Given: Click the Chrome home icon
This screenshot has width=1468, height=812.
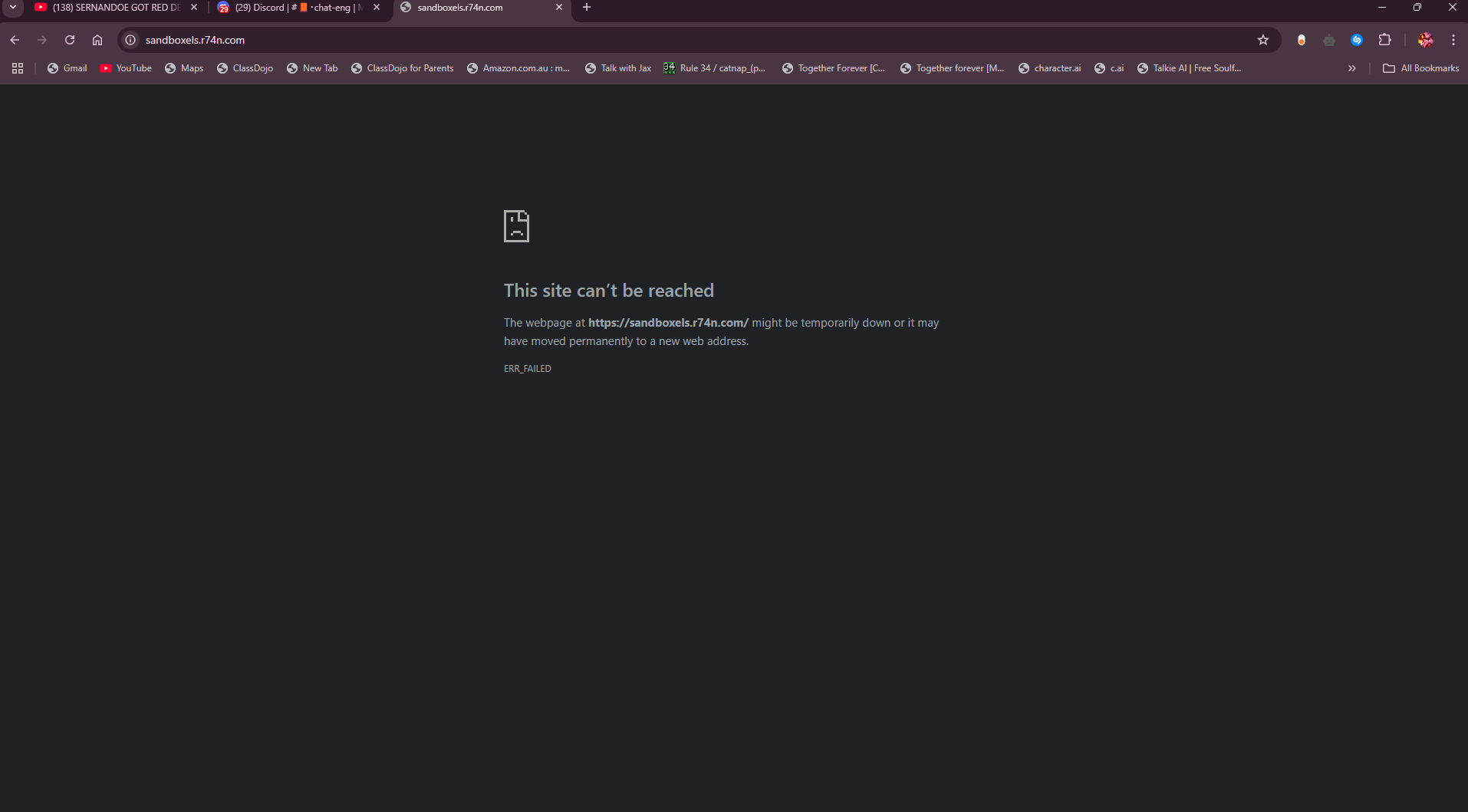Looking at the screenshot, I should click(x=97, y=40).
